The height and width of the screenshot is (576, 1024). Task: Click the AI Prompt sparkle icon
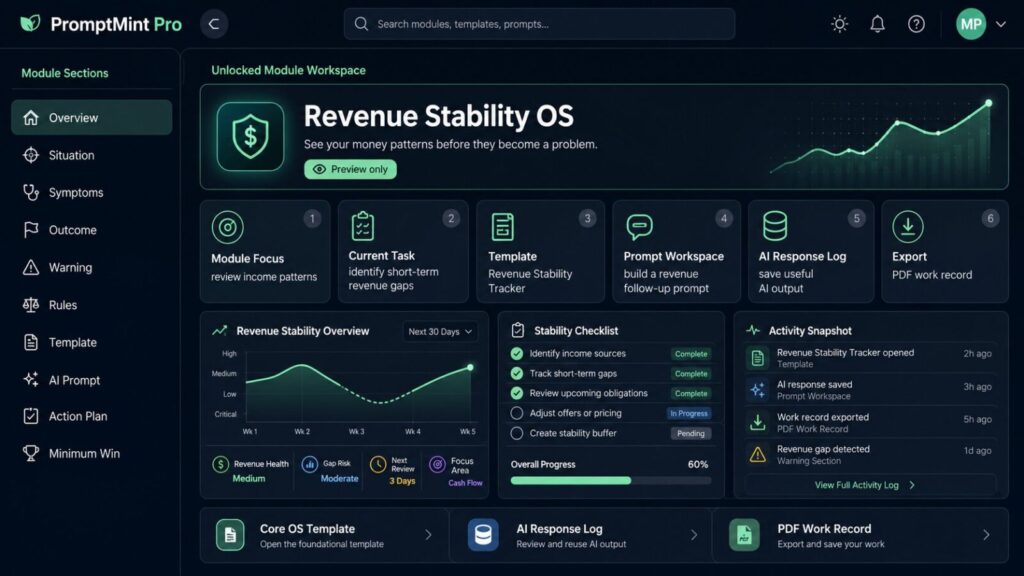tap(31, 379)
